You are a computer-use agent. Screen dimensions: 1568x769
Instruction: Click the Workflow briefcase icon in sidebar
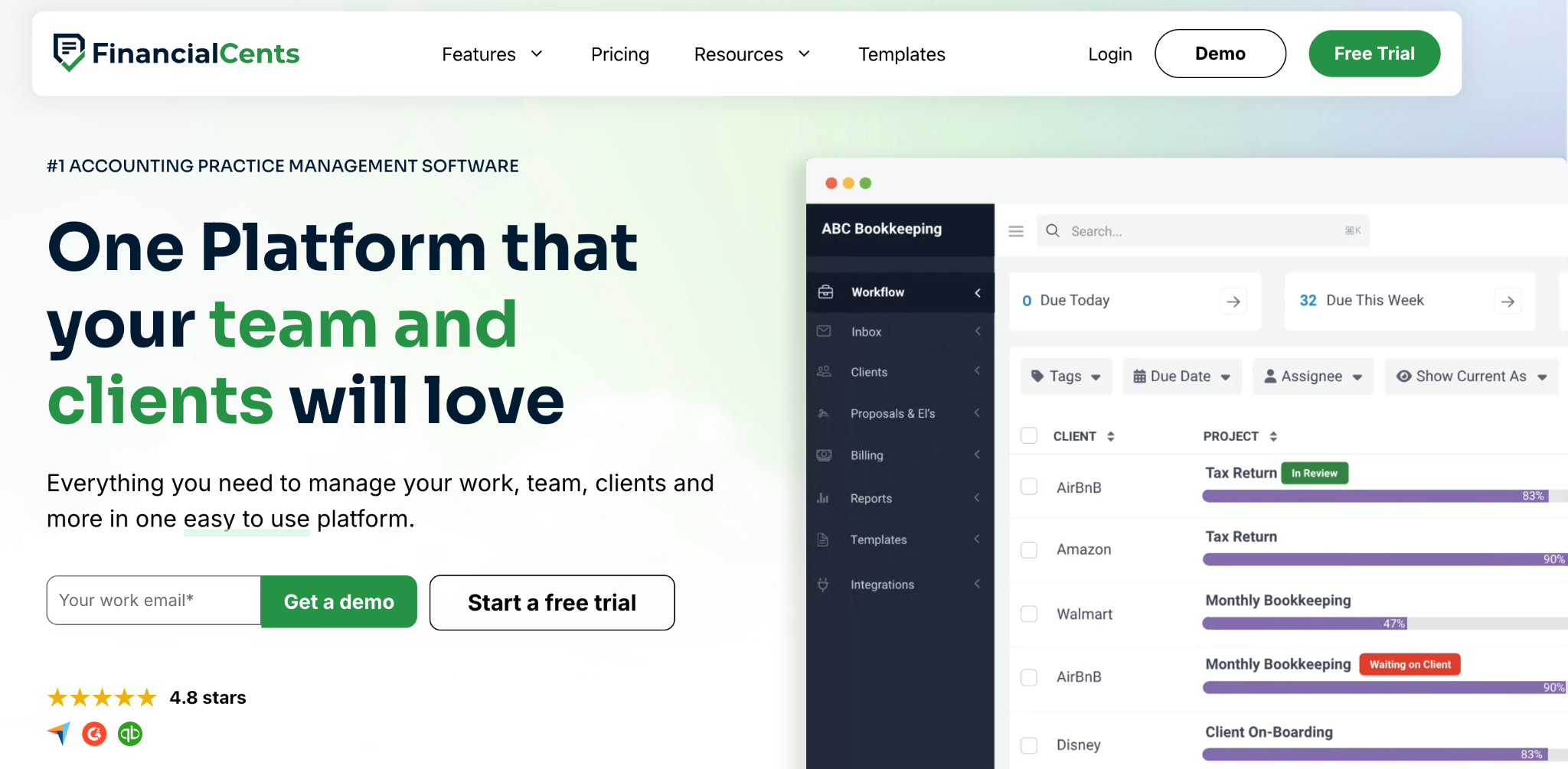[x=825, y=292]
